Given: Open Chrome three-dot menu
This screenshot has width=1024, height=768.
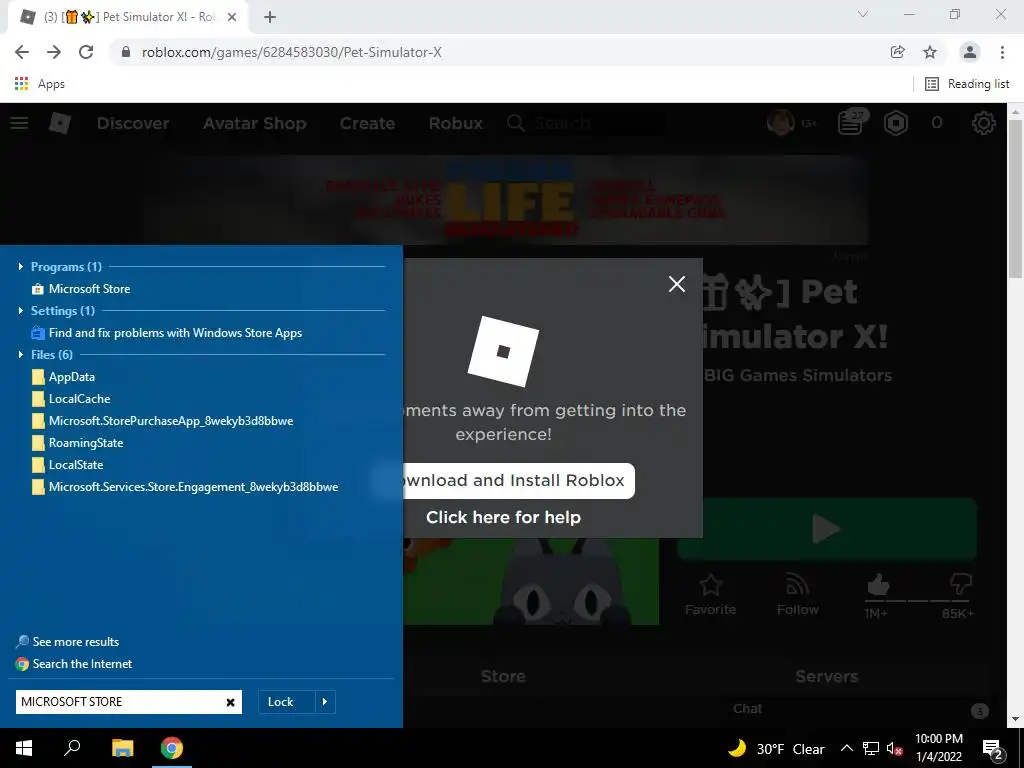Looking at the screenshot, I should tap(1002, 52).
